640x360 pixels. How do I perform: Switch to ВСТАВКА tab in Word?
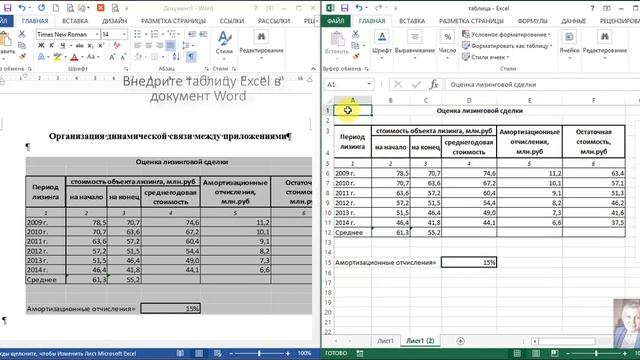coord(75,21)
